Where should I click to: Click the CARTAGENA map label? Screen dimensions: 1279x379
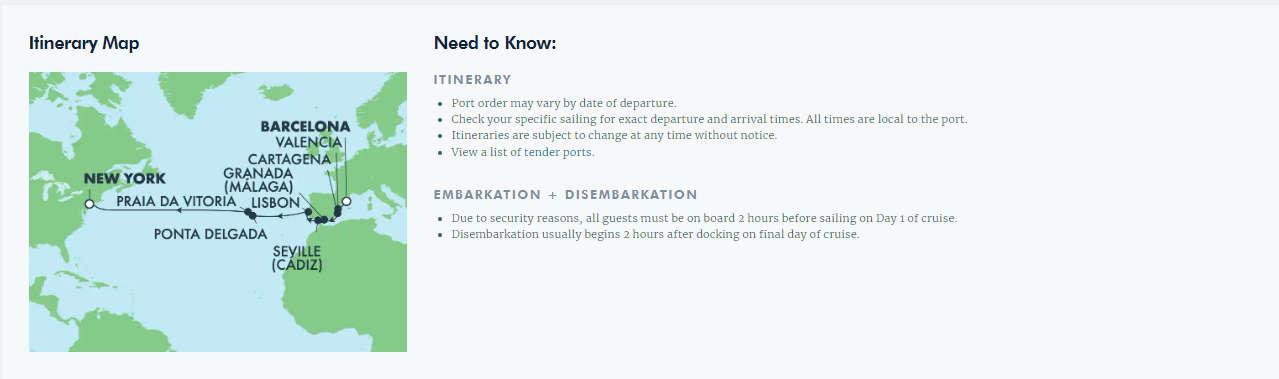(289, 160)
